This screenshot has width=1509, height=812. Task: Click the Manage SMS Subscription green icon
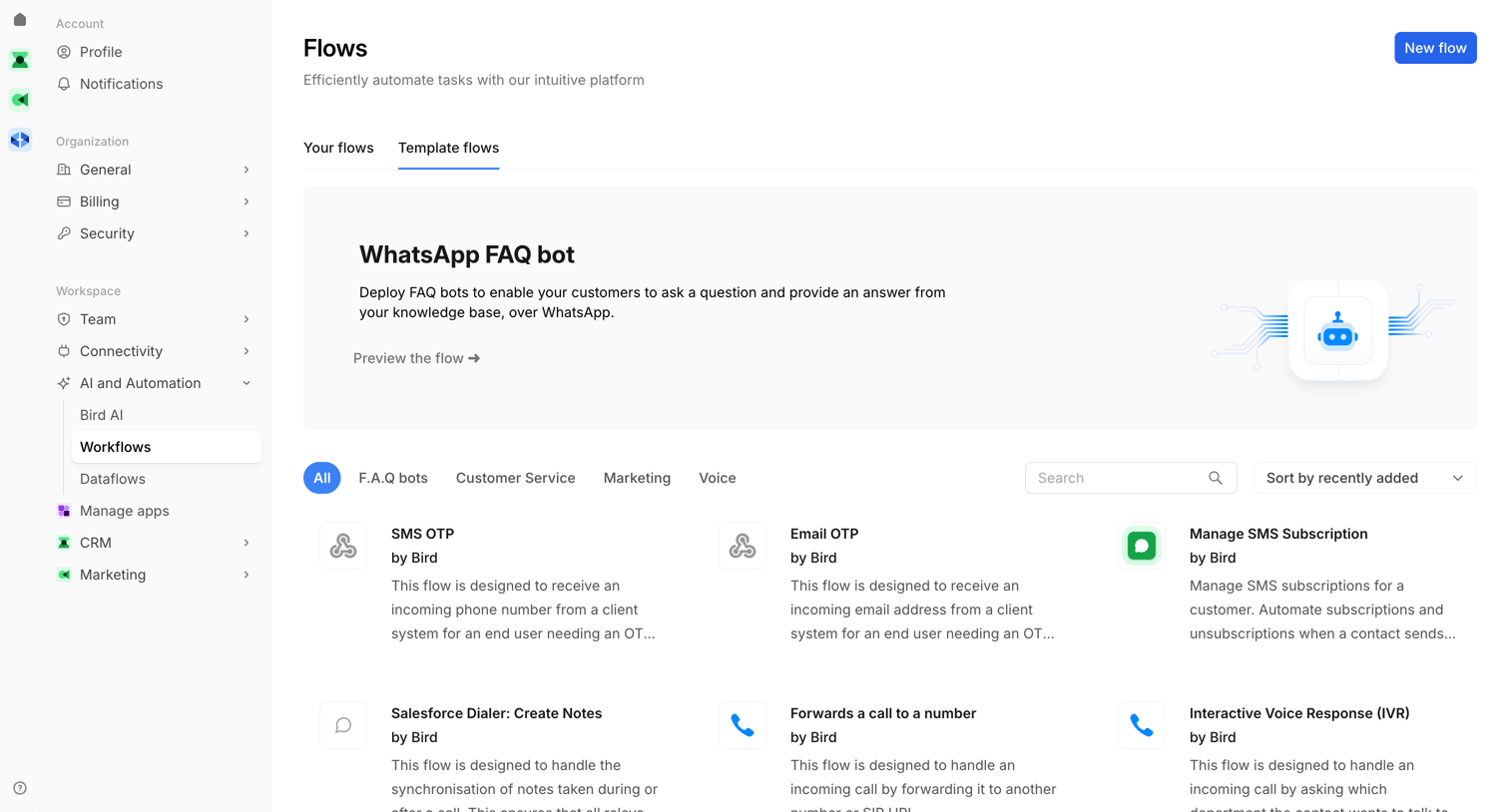[1142, 546]
